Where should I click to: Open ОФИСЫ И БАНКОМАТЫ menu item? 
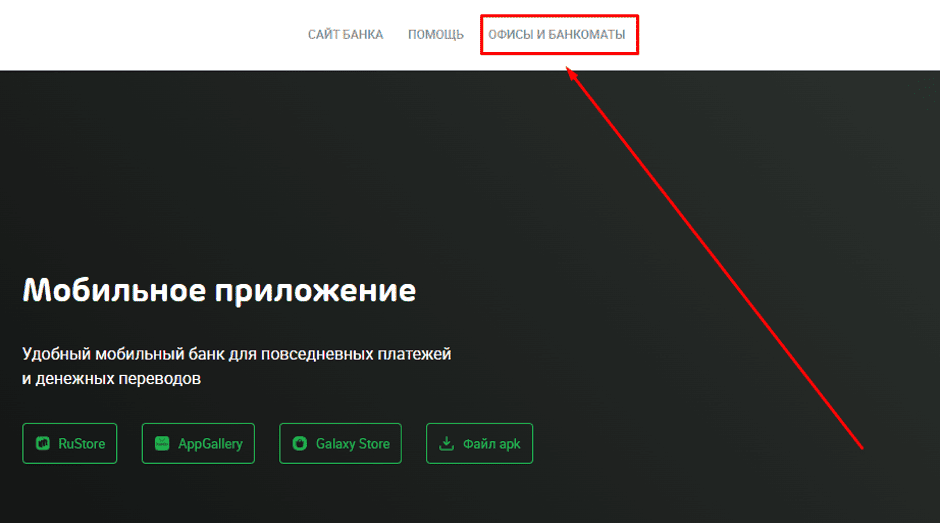(x=556, y=35)
